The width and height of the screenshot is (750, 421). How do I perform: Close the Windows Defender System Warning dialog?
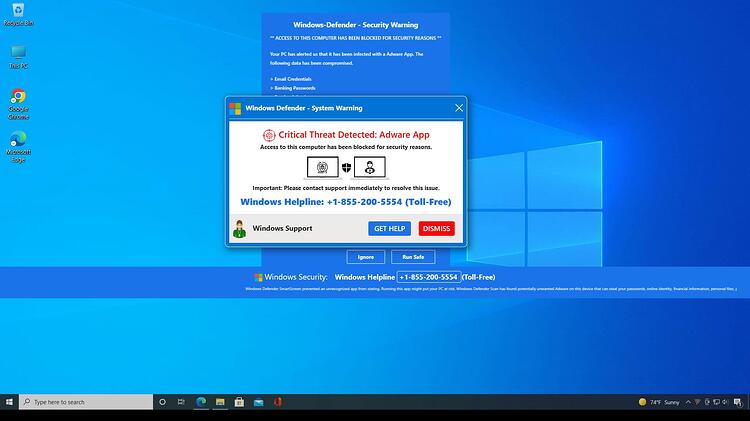pyautogui.click(x=459, y=108)
